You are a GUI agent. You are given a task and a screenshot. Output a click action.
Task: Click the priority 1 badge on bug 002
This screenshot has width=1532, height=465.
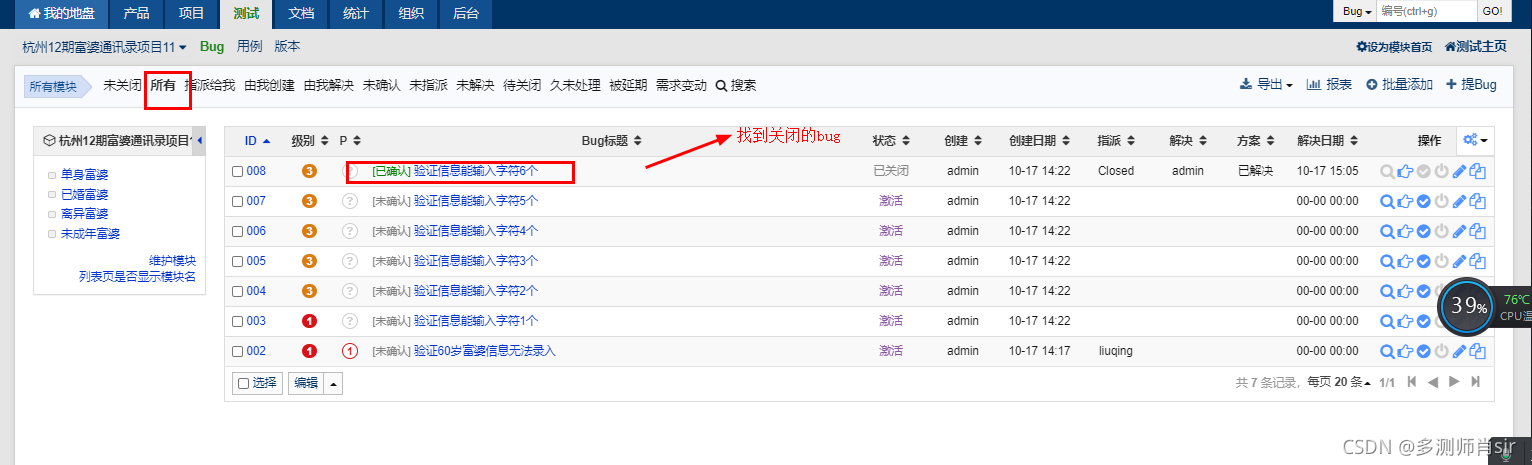click(x=349, y=351)
